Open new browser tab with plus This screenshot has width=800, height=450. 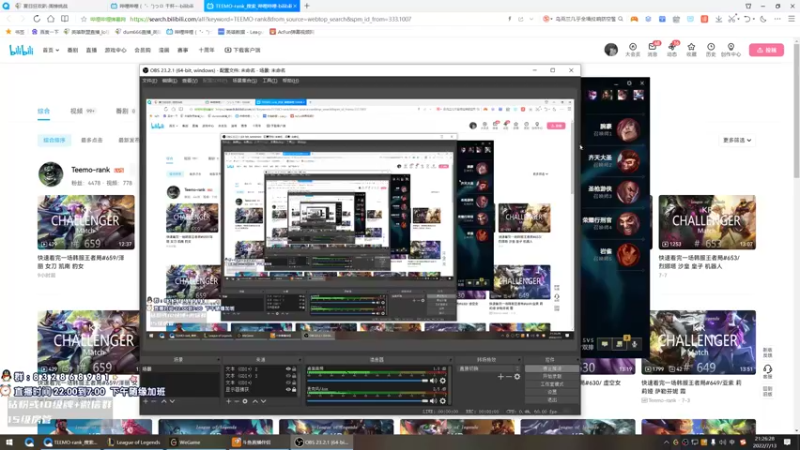pos(307,6)
